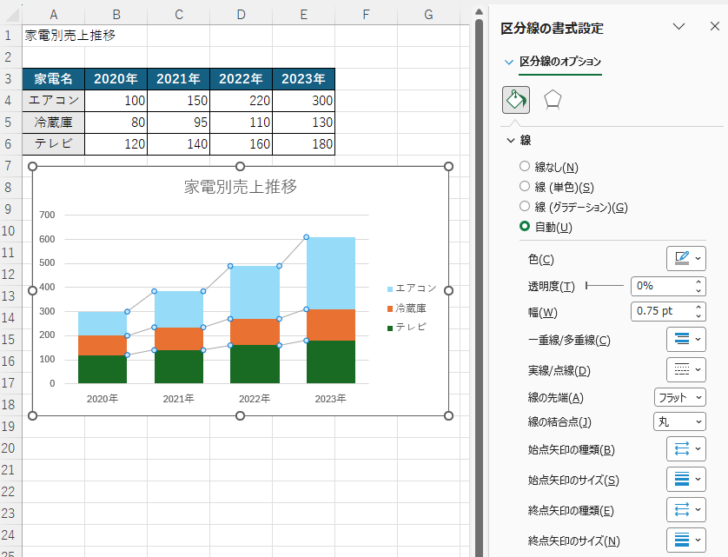Select the テレビ row label cell
Screen dimensions: 728x557
(53, 144)
